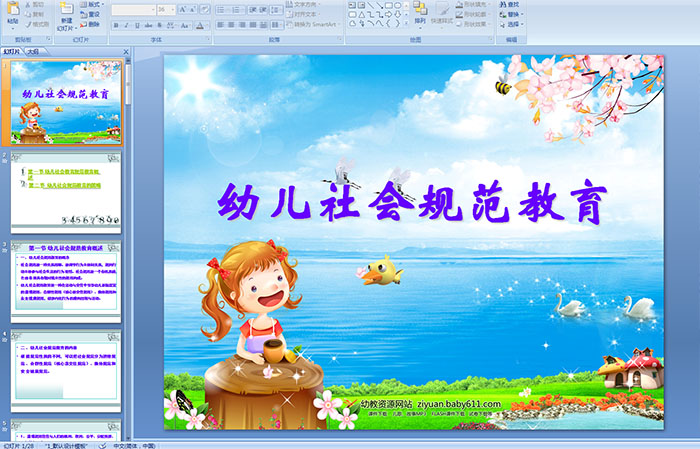Click the Find binoculars button

[510, 4]
